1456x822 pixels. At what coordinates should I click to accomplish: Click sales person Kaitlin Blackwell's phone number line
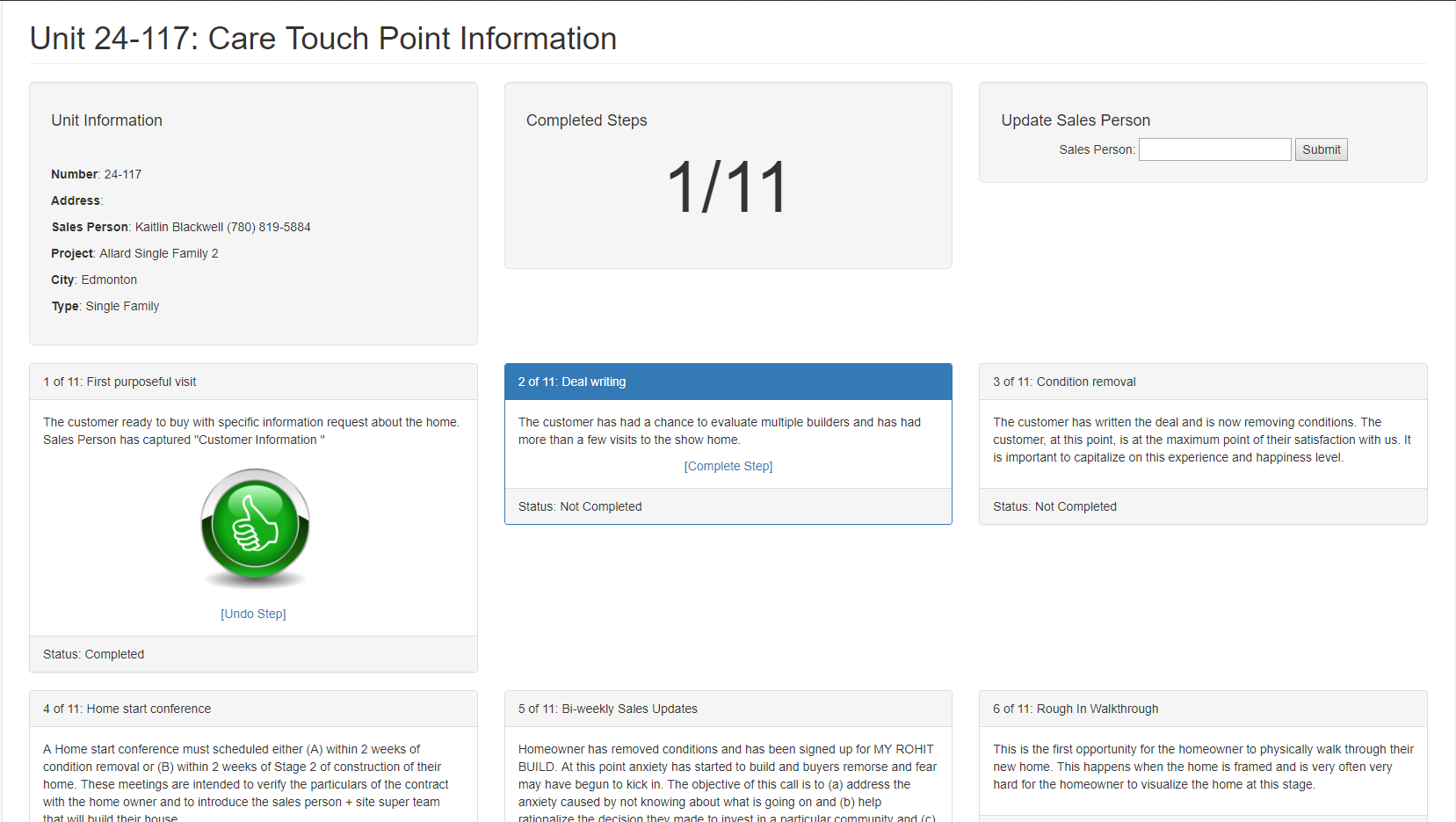[x=181, y=227]
